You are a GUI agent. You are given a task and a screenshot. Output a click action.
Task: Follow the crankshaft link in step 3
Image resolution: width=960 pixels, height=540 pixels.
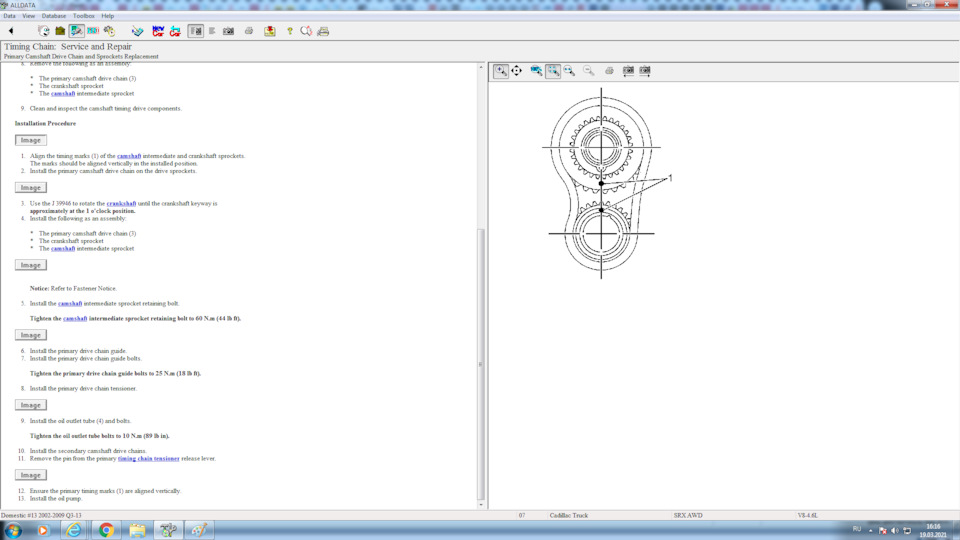point(120,203)
